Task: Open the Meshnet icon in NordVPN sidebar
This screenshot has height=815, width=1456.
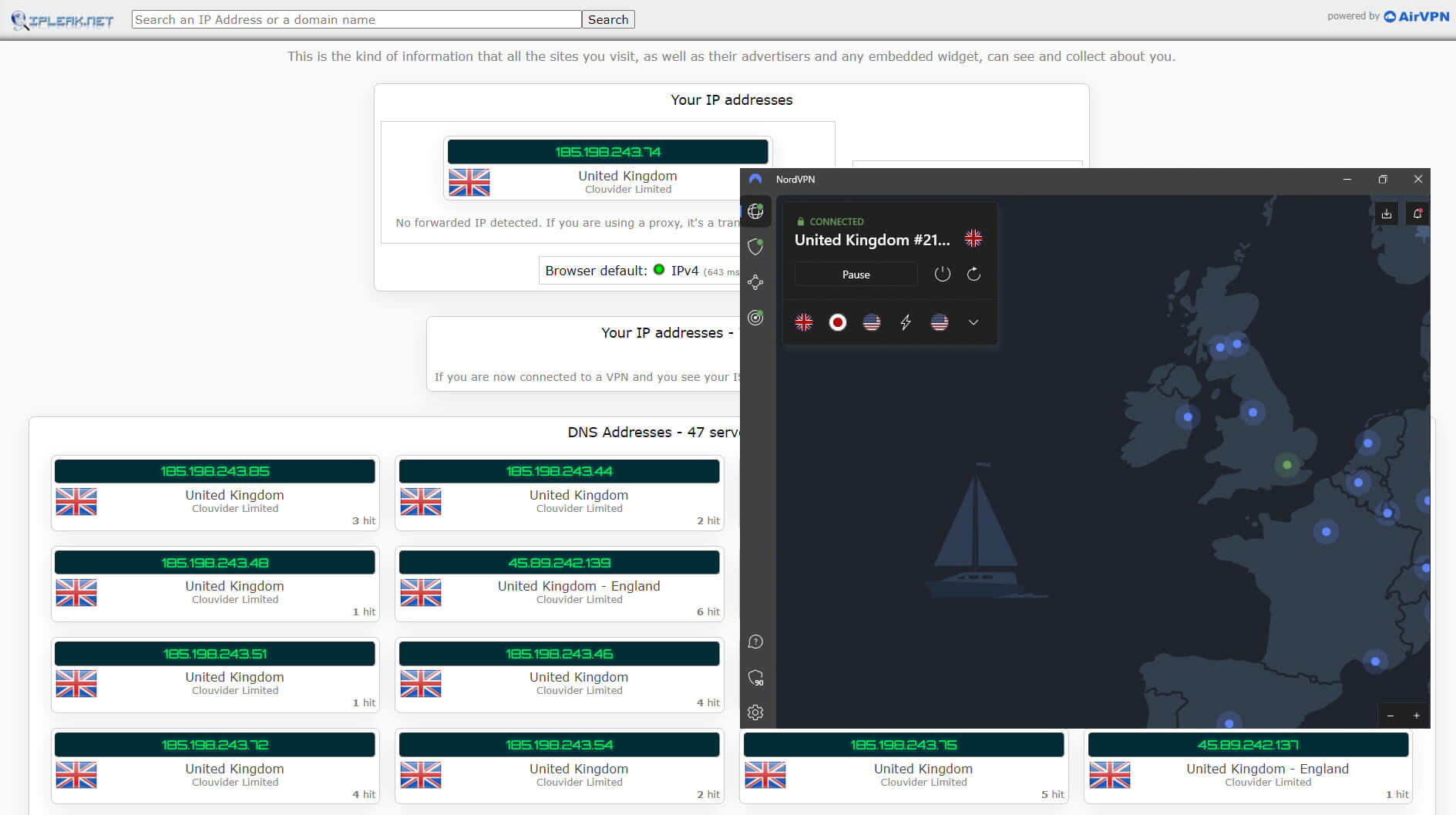Action: click(755, 282)
